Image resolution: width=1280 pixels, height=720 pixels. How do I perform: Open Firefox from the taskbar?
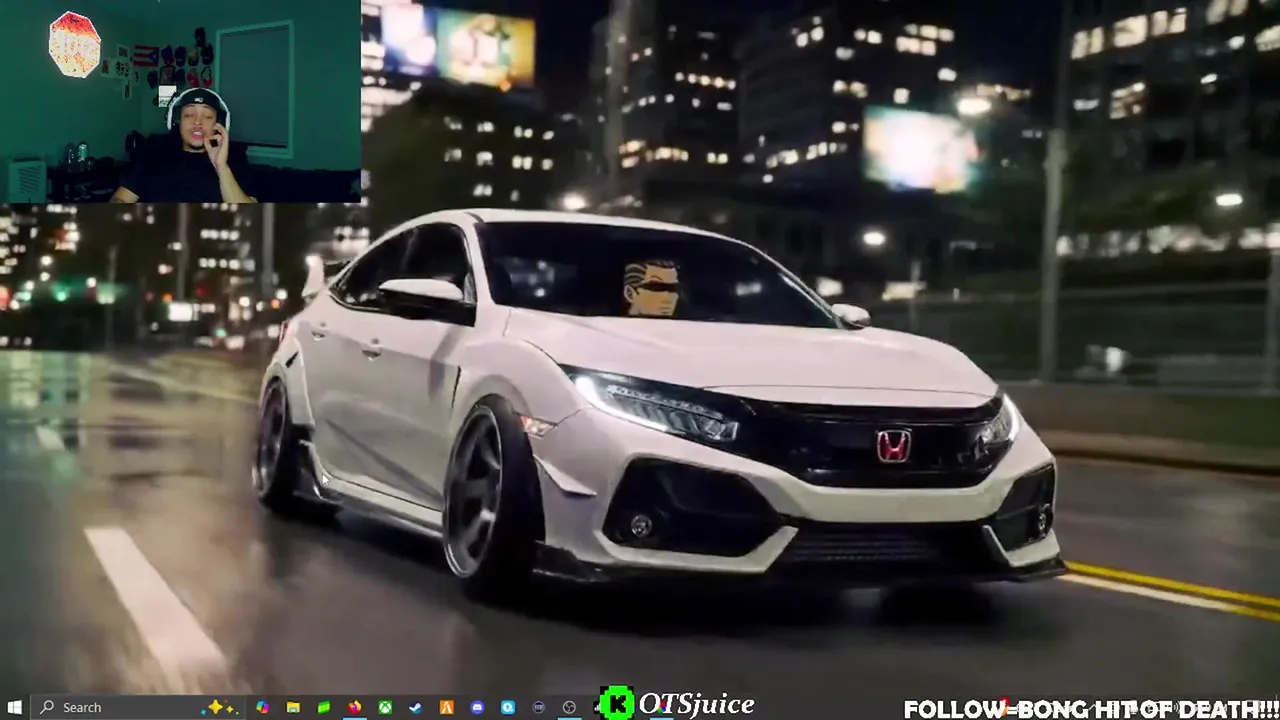click(x=354, y=707)
